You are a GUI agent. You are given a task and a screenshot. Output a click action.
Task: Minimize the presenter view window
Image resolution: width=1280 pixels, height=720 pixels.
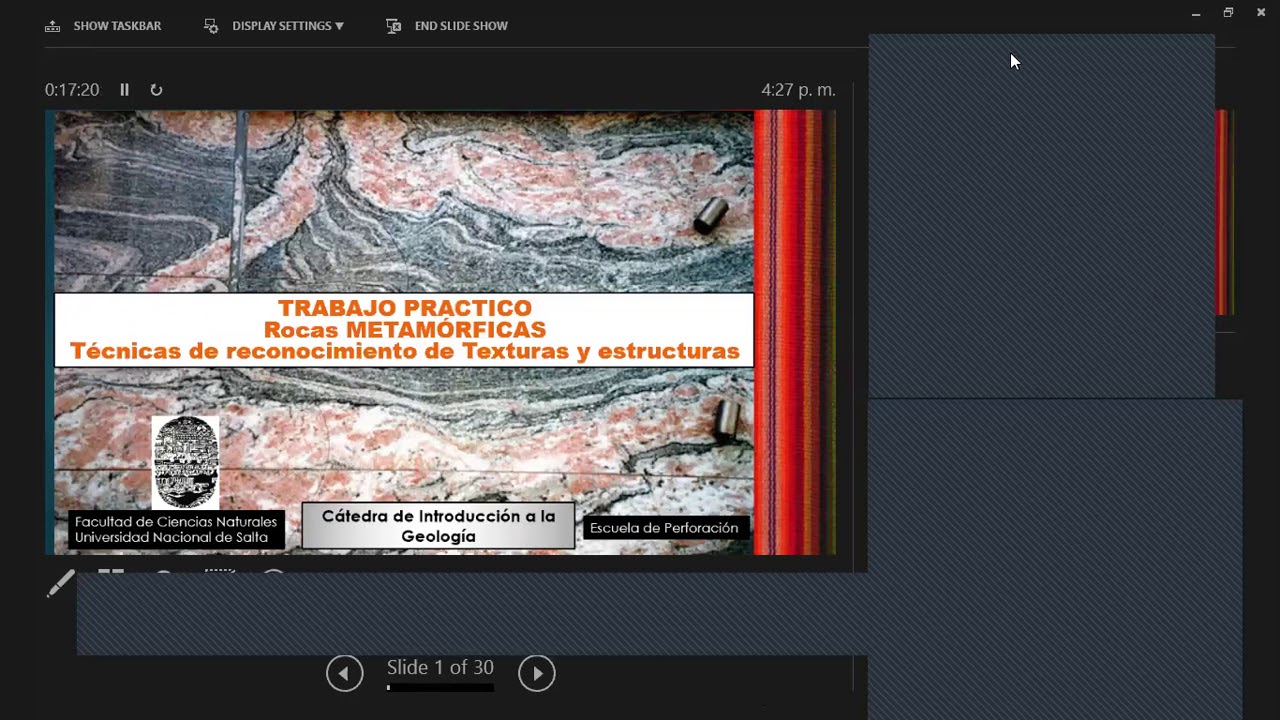tap(1196, 13)
